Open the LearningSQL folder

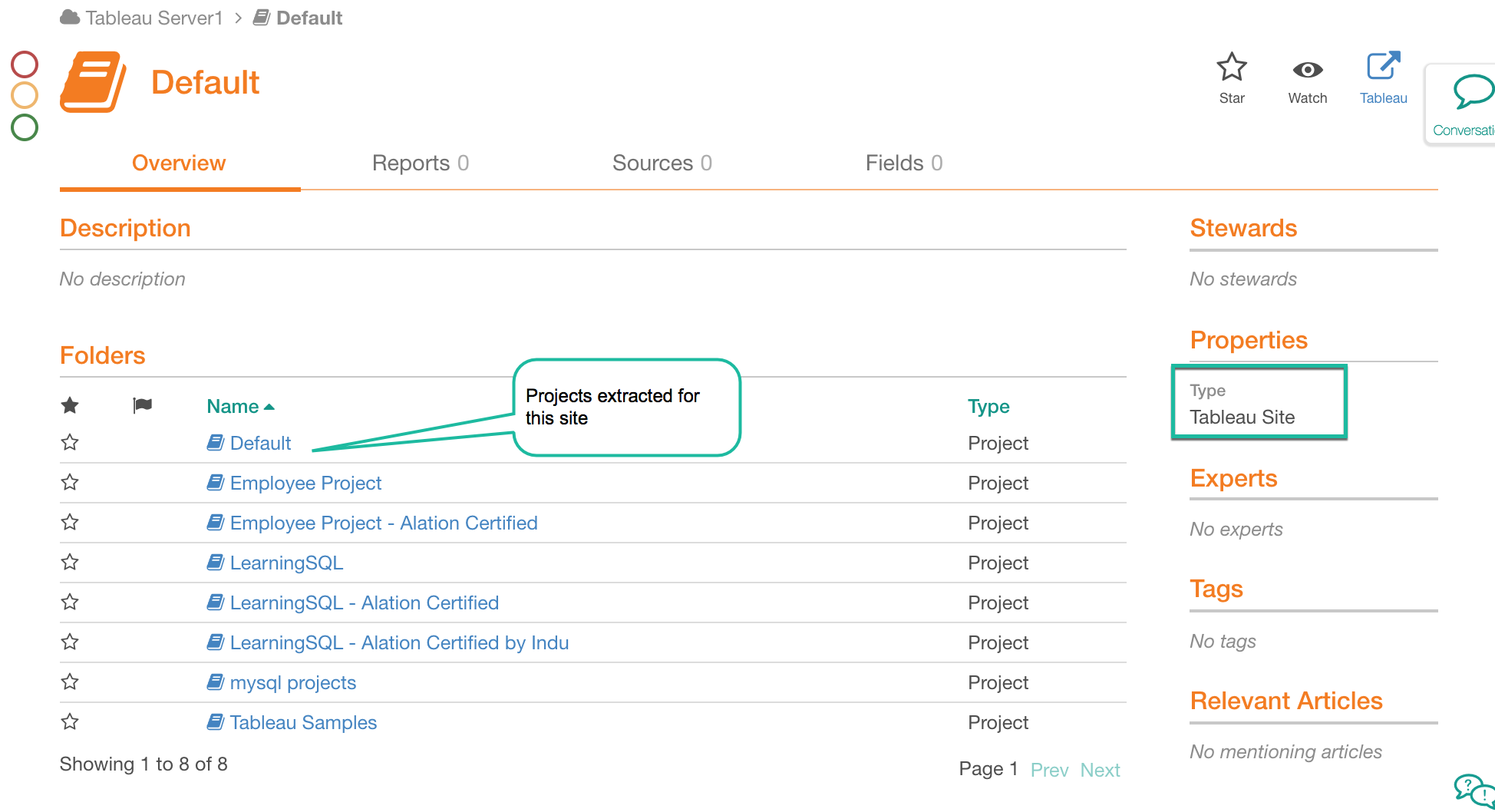286,563
